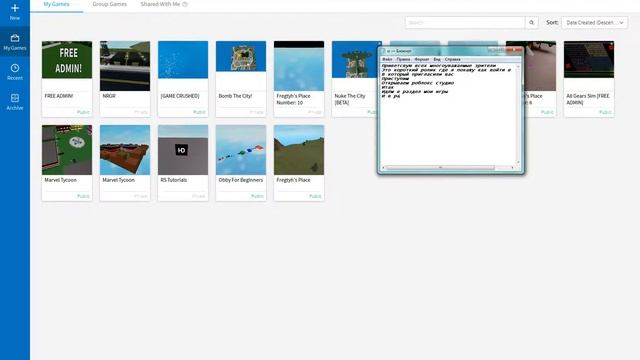This screenshot has height=360, width=640.
Task: Click the Notepad vertical scrollbar
Action: coord(518,114)
